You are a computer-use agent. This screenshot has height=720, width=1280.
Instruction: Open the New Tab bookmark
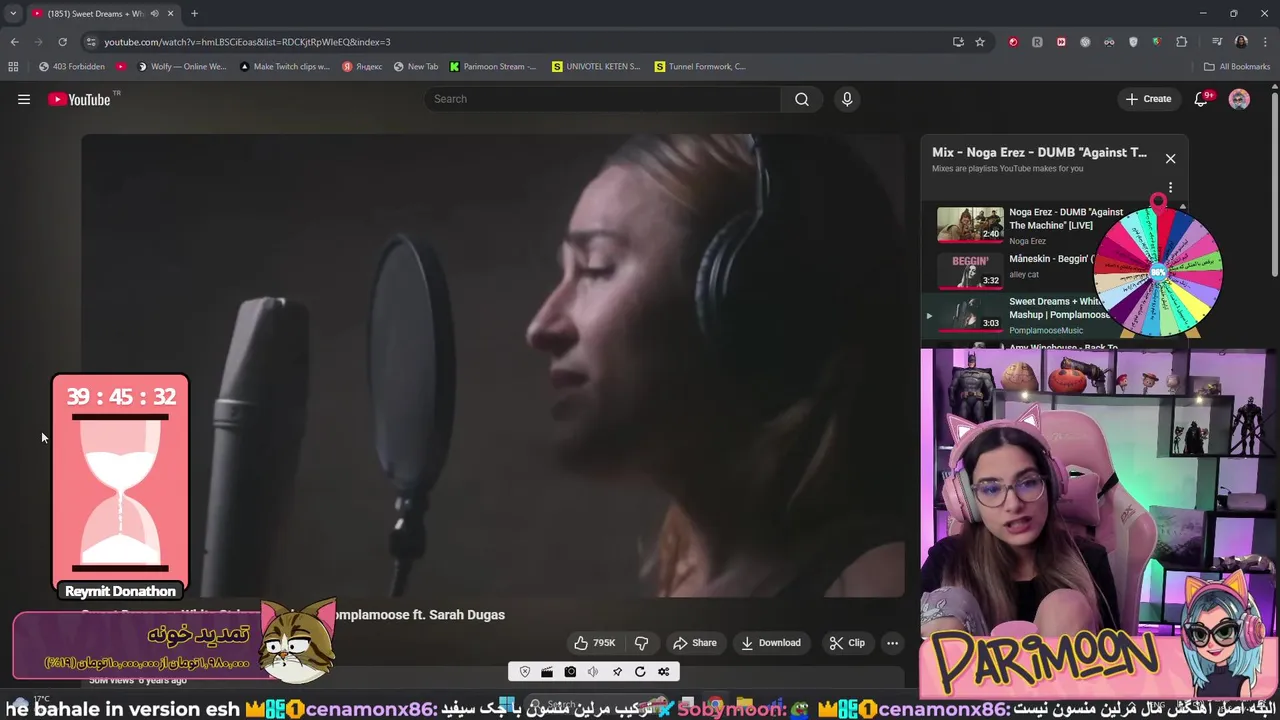tap(416, 67)
